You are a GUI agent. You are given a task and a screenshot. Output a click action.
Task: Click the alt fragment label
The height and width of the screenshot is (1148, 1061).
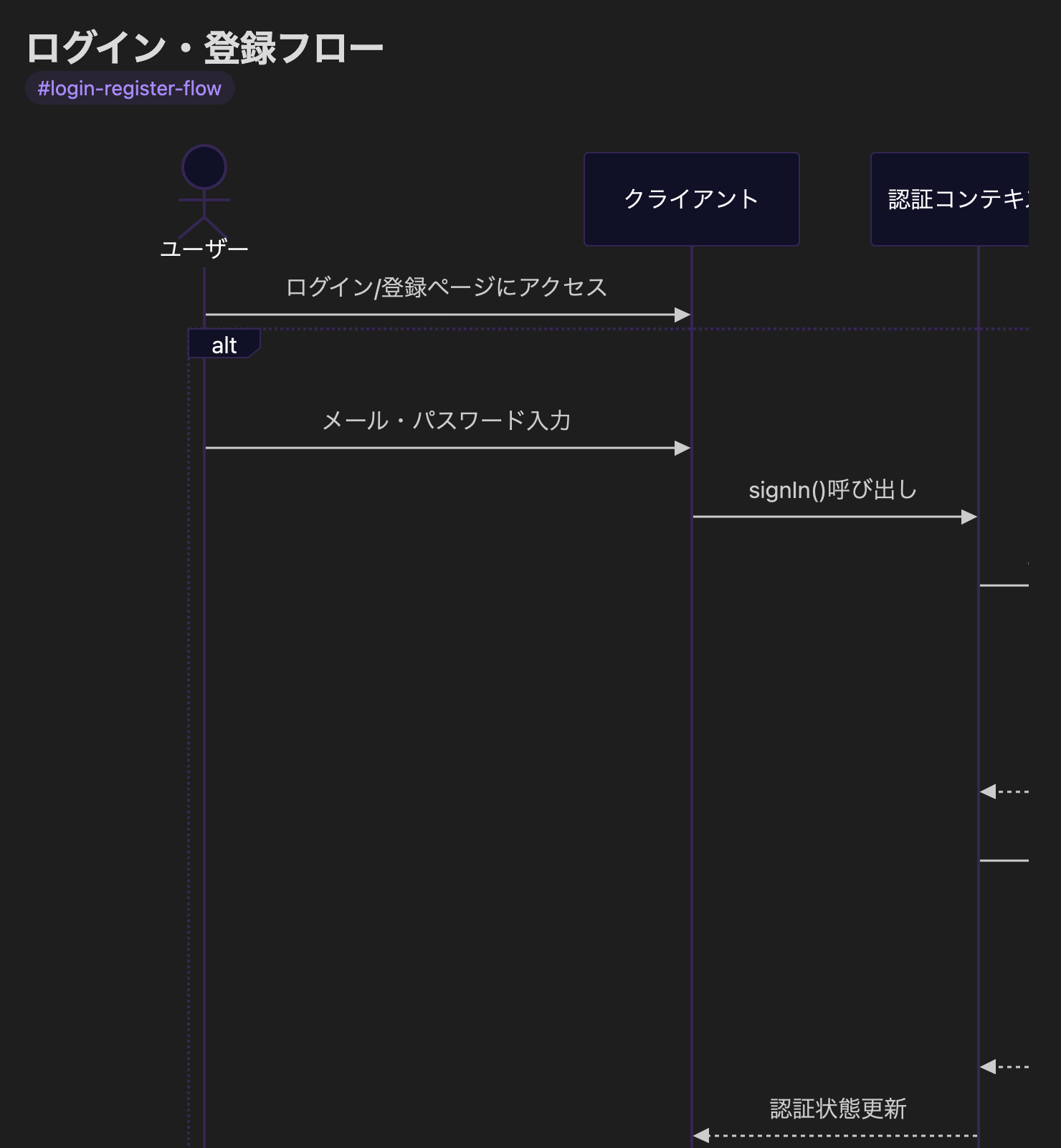click(x=224, y=345)
